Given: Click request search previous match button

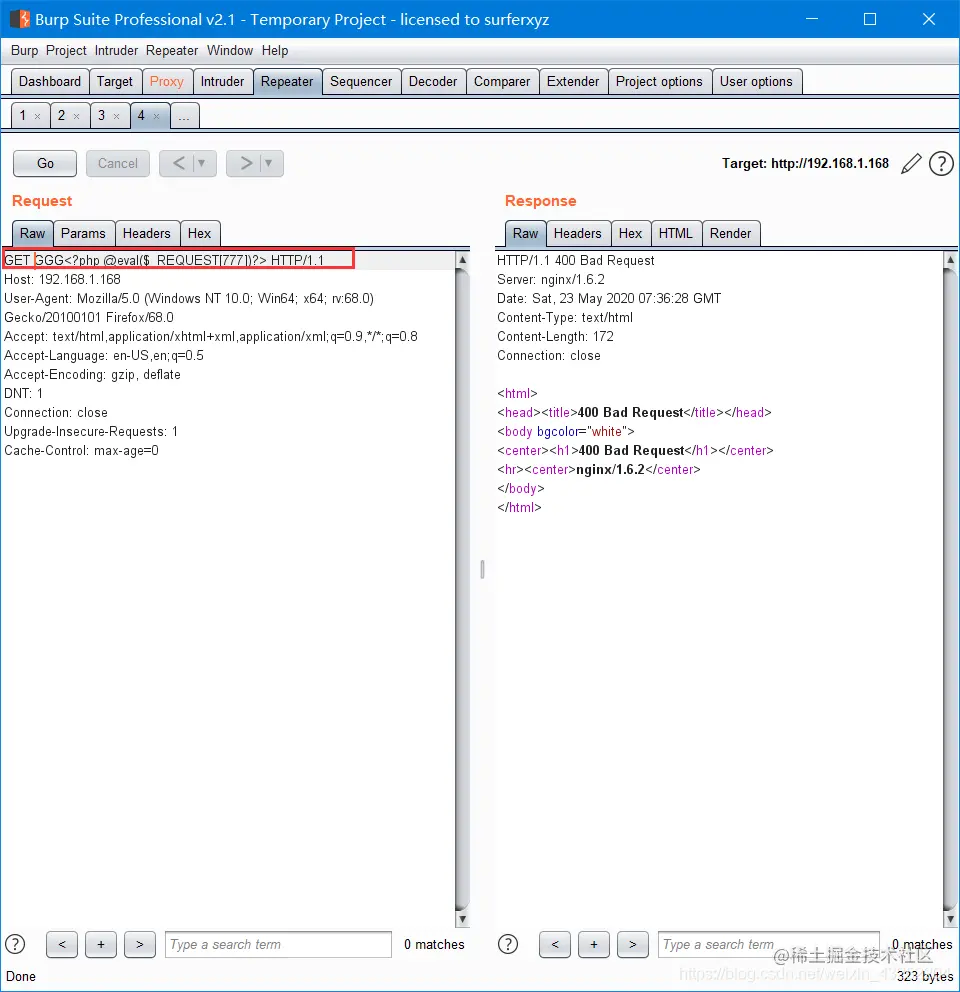Looking at the screenshot, I should pyautogui.click(x=62, y=945).
